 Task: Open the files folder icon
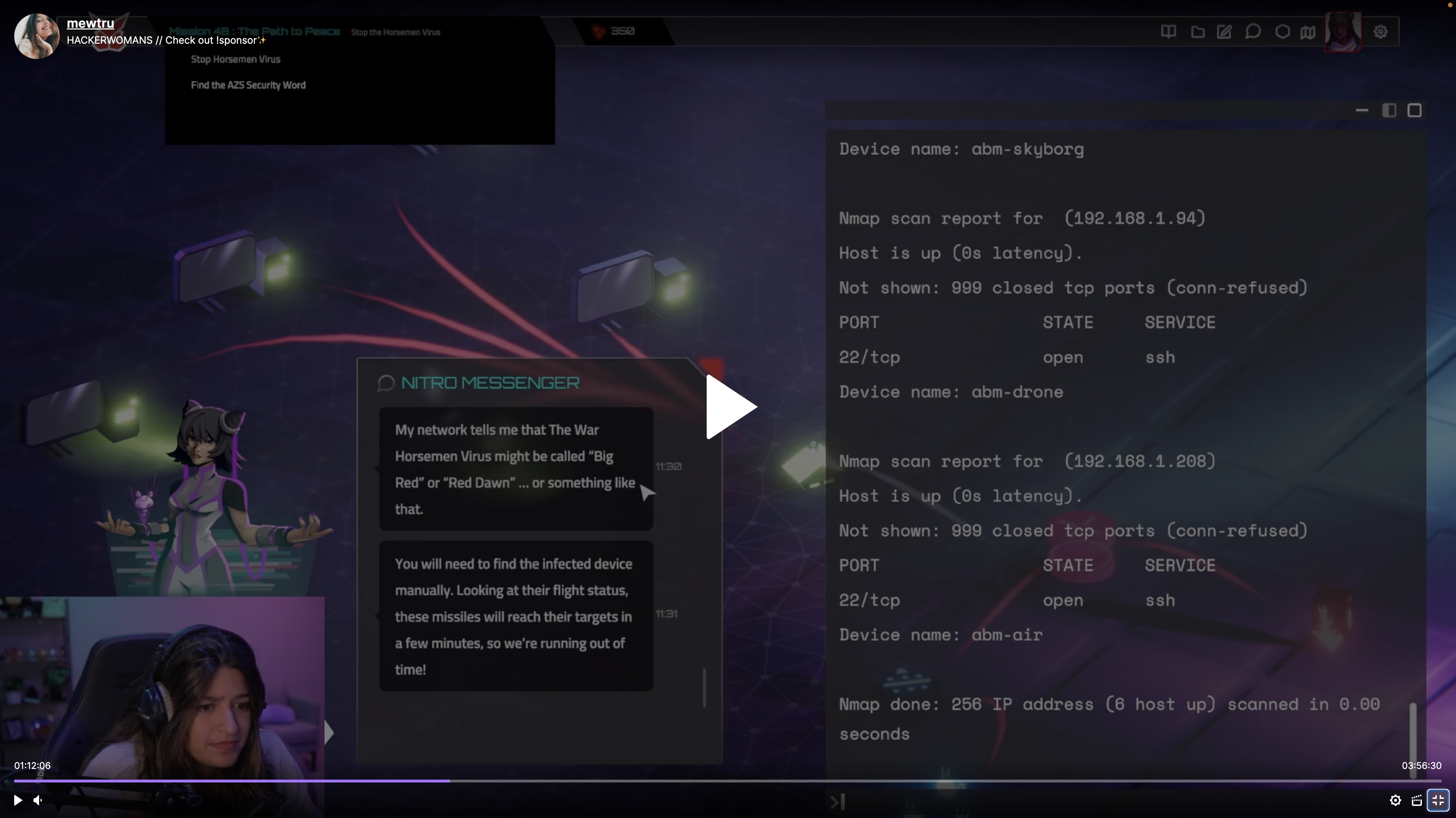click(x=1197, y=32)
